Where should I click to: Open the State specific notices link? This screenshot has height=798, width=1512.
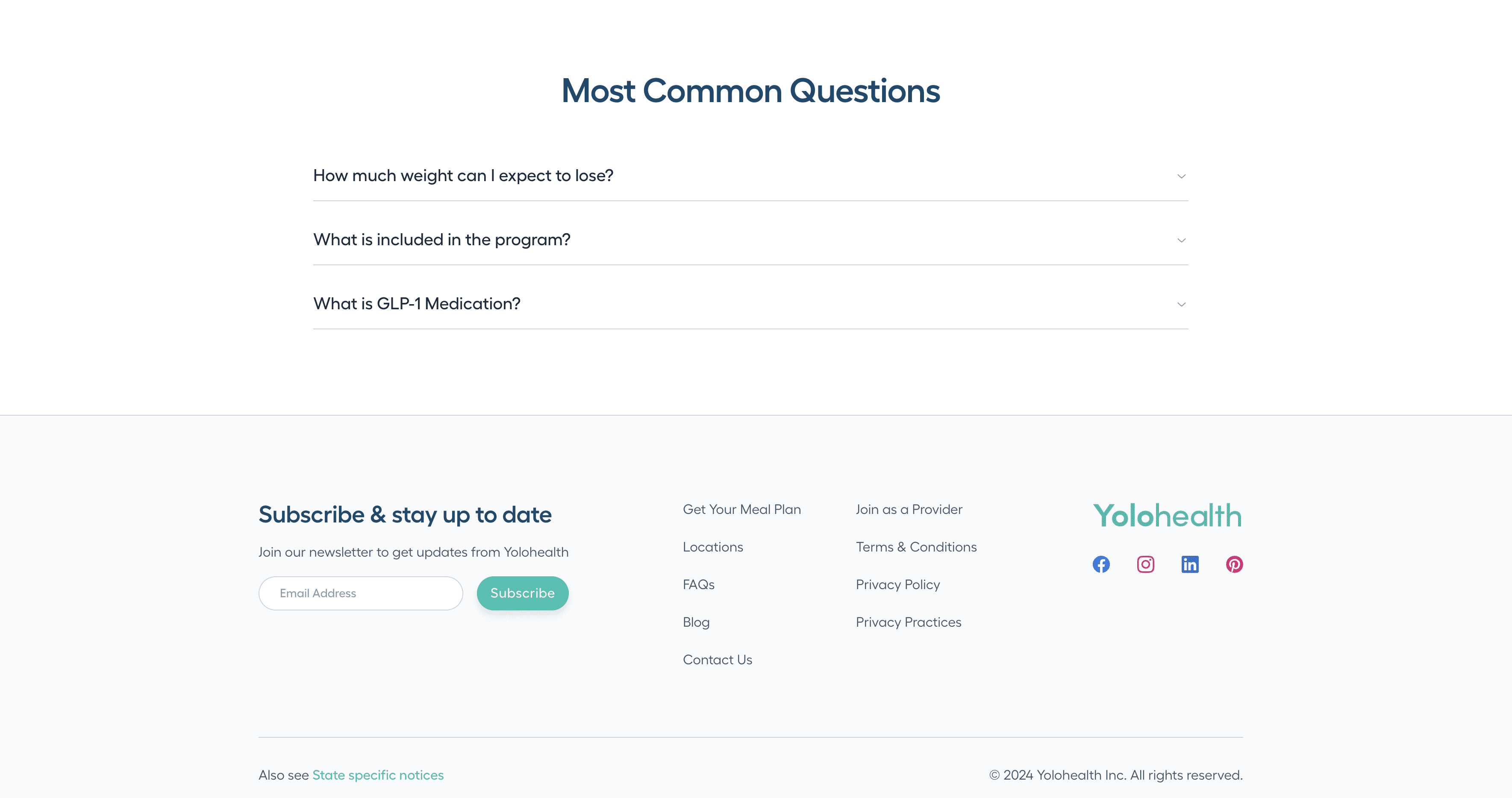point(377,775)
